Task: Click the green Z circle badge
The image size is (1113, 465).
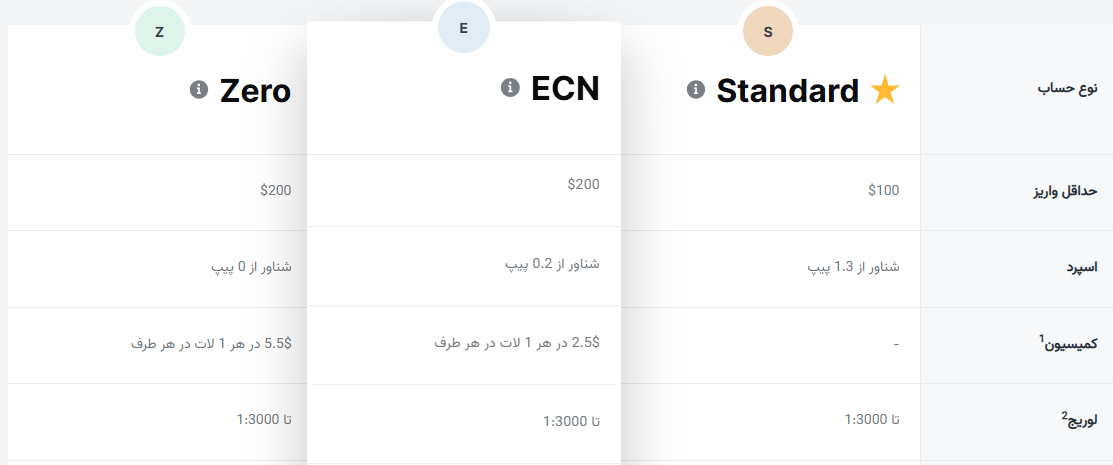Action: (160, 32)
